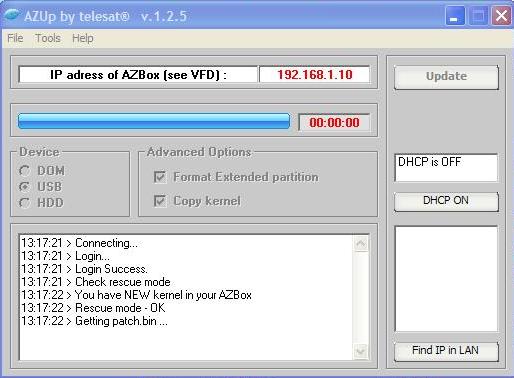
Task: Select the HDD device radio button
Action: [24, 203]
